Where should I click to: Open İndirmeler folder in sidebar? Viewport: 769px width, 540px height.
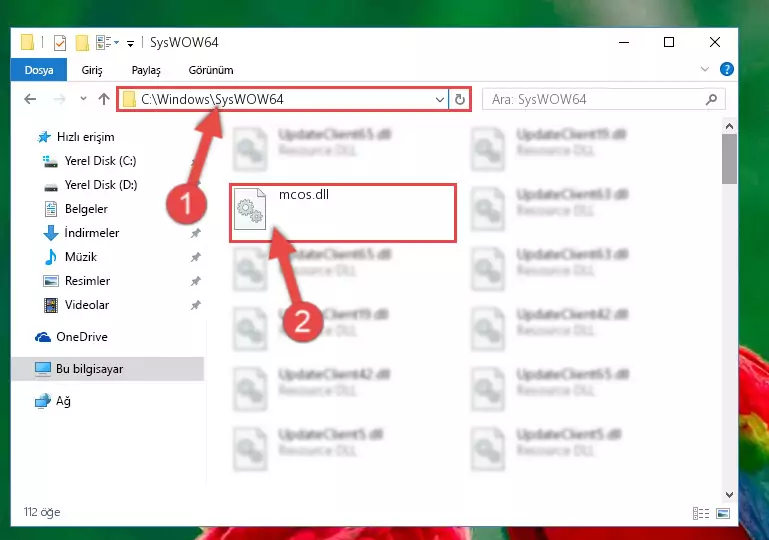(81, 233)
